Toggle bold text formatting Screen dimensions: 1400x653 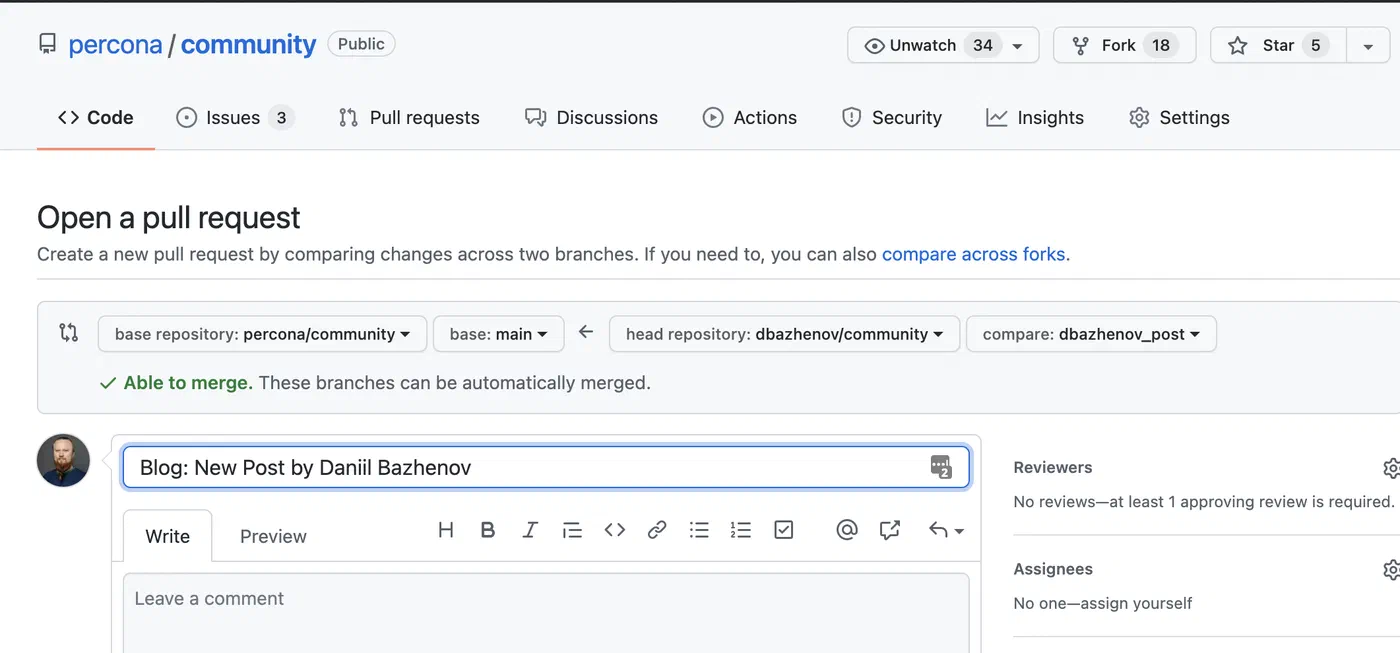click(x=488, y=530)
